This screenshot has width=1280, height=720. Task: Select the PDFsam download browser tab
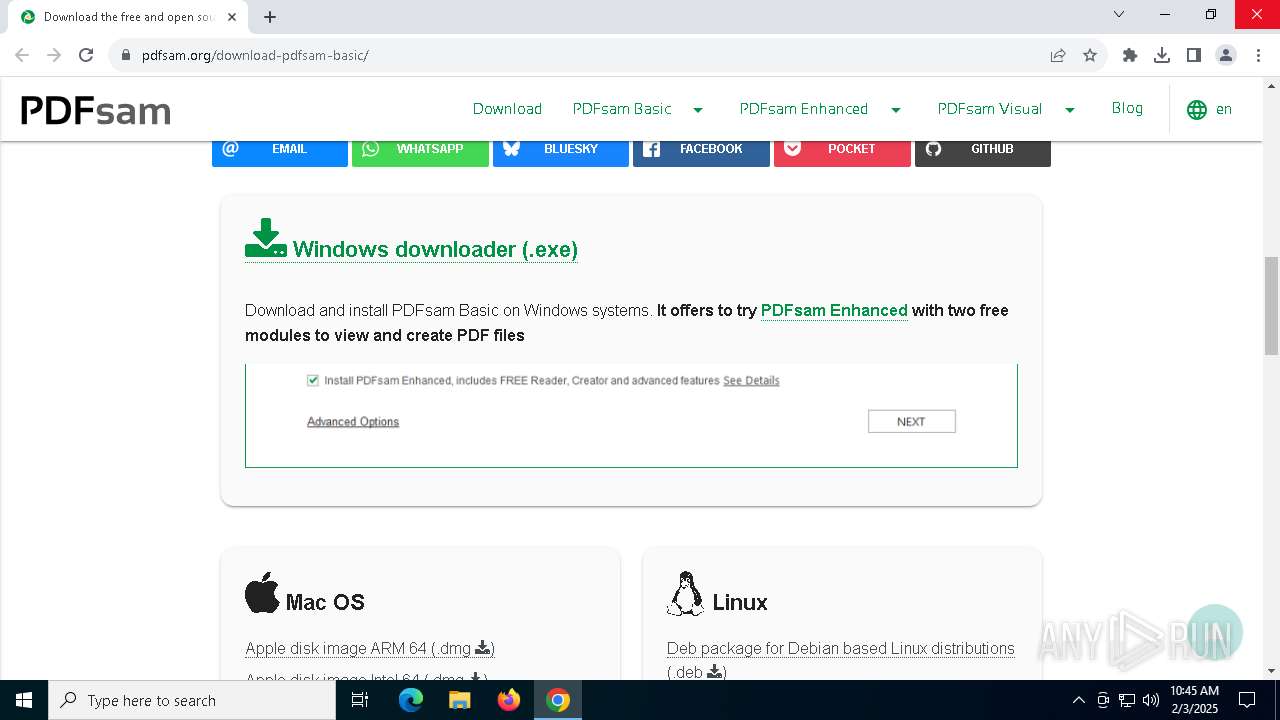click(x=127, y=17)
